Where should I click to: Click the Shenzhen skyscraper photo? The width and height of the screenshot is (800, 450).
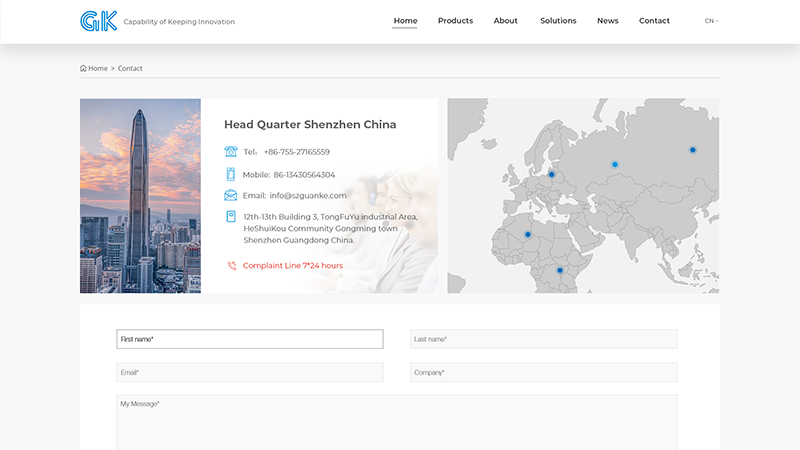pyautogui.click(x=140, y=196)
